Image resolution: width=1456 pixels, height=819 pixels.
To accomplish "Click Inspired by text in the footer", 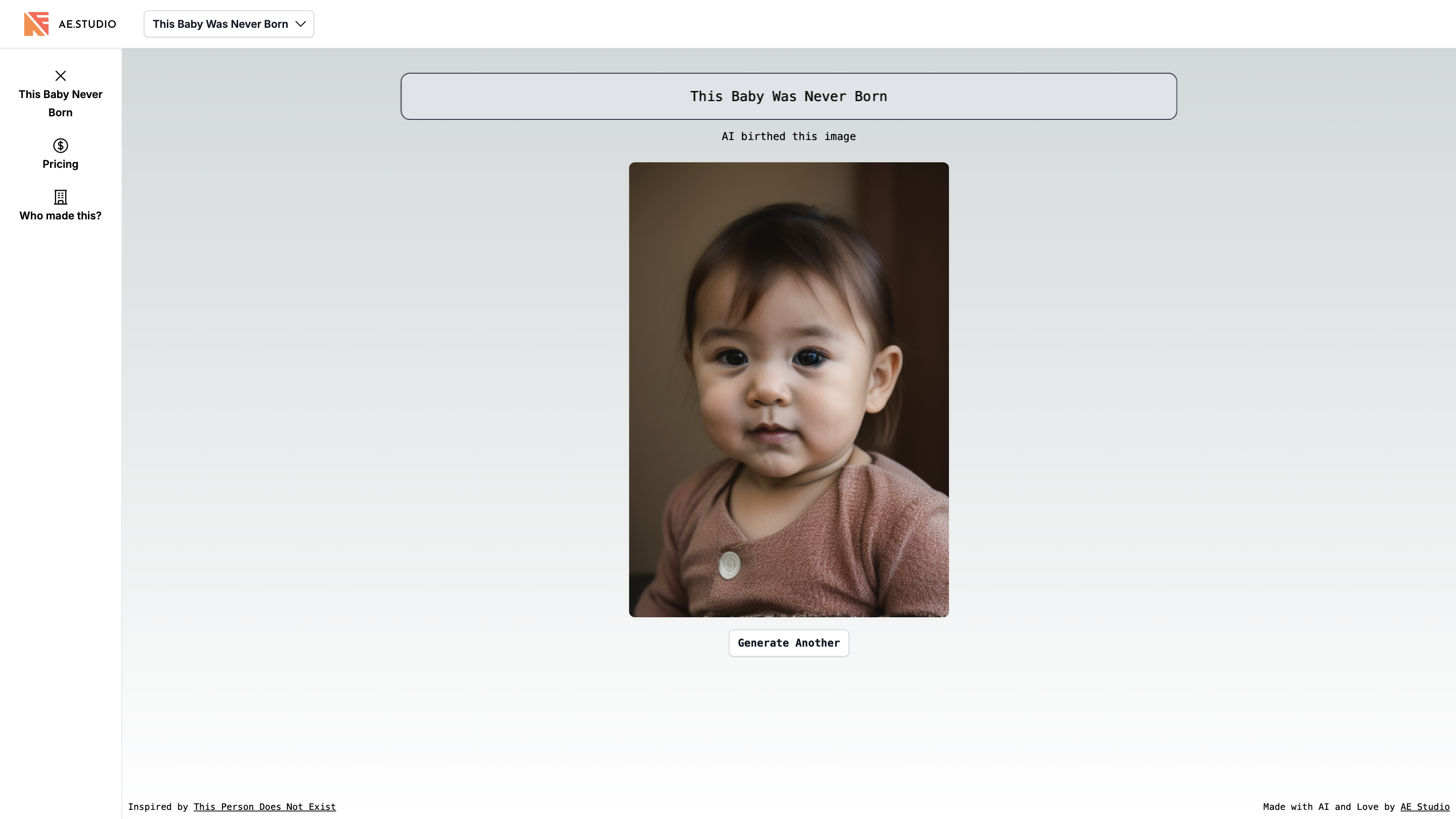I will click(159, 806).
